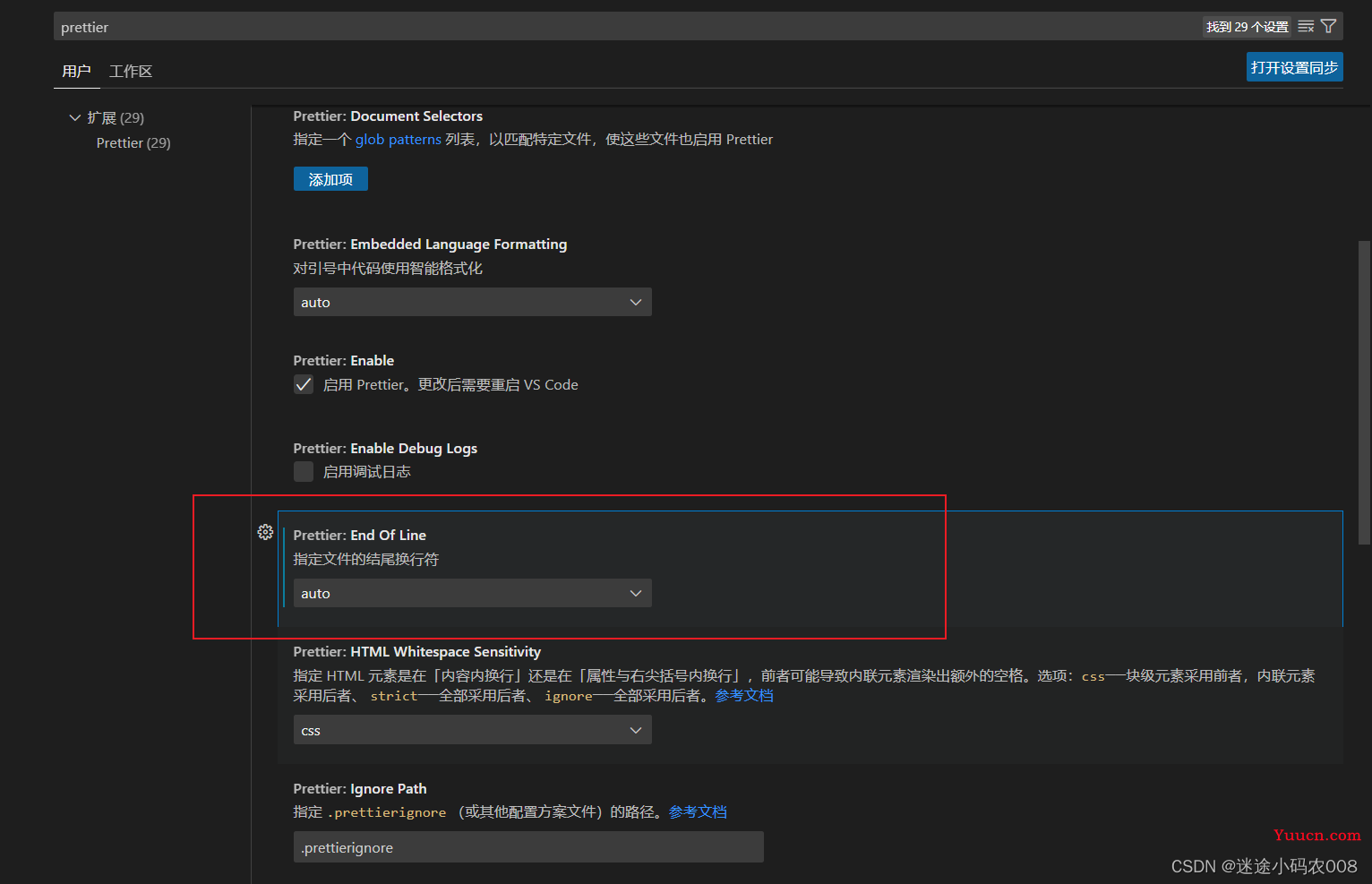
Task: Open End Of Line auto dropdown
Action: point(472,593)
